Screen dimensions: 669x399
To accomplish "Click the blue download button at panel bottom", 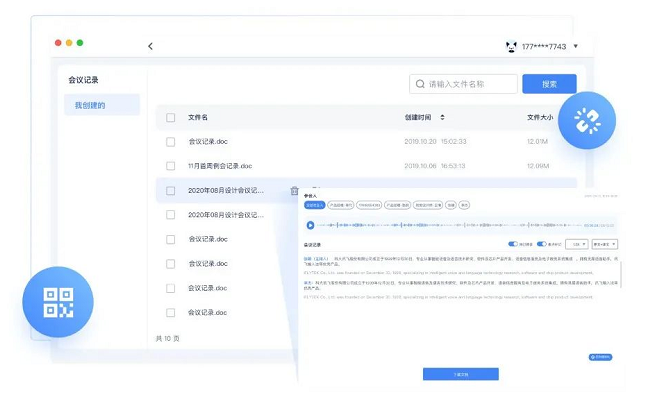I will pyautogui.click(x=461, y=374).
